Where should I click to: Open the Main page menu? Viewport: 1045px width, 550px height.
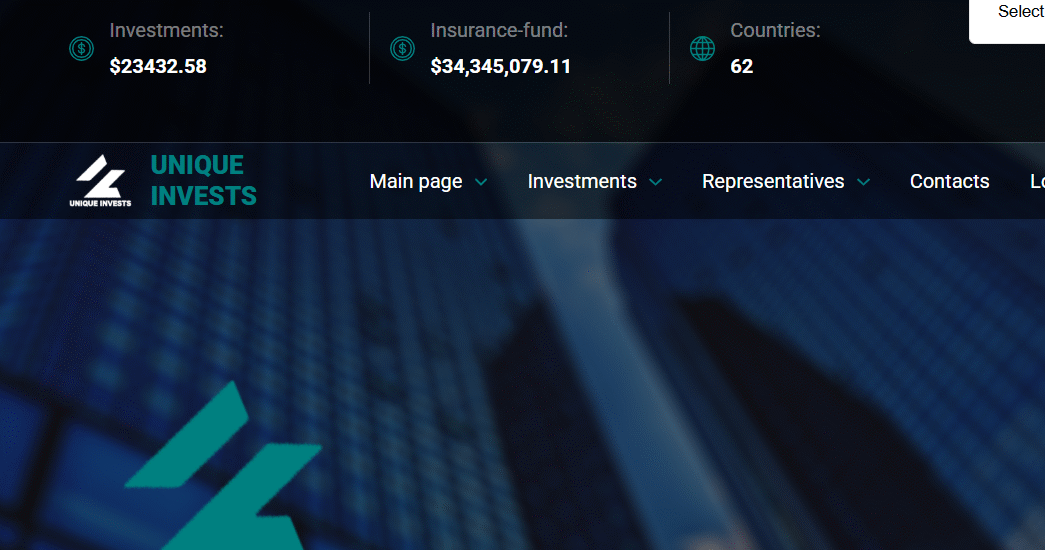click(x=416, y=181)
